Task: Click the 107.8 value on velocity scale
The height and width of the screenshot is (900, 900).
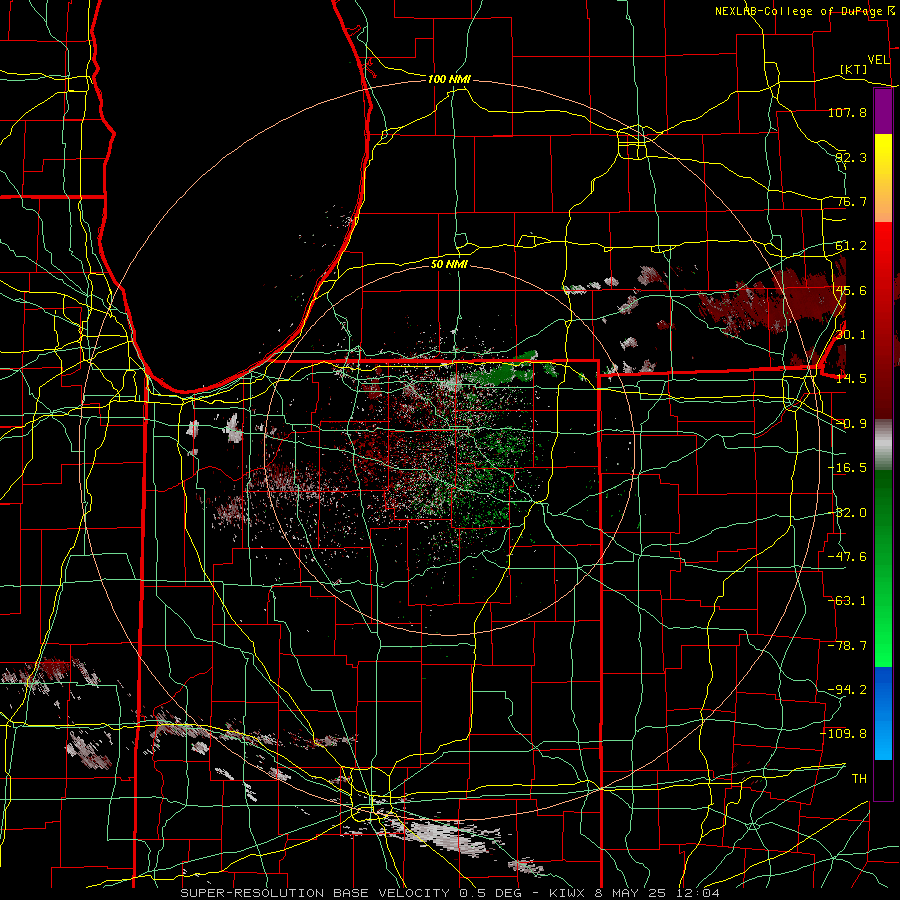Action: click(x=847, y=112)
